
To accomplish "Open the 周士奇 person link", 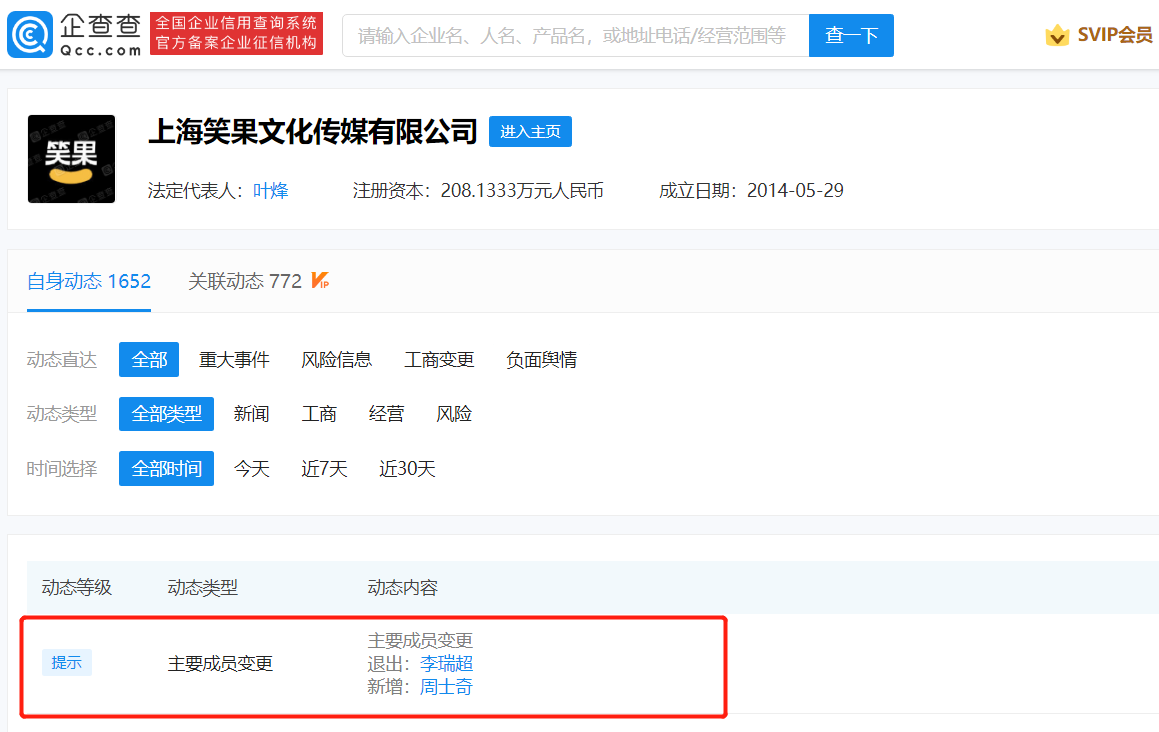I will point(446,687).
